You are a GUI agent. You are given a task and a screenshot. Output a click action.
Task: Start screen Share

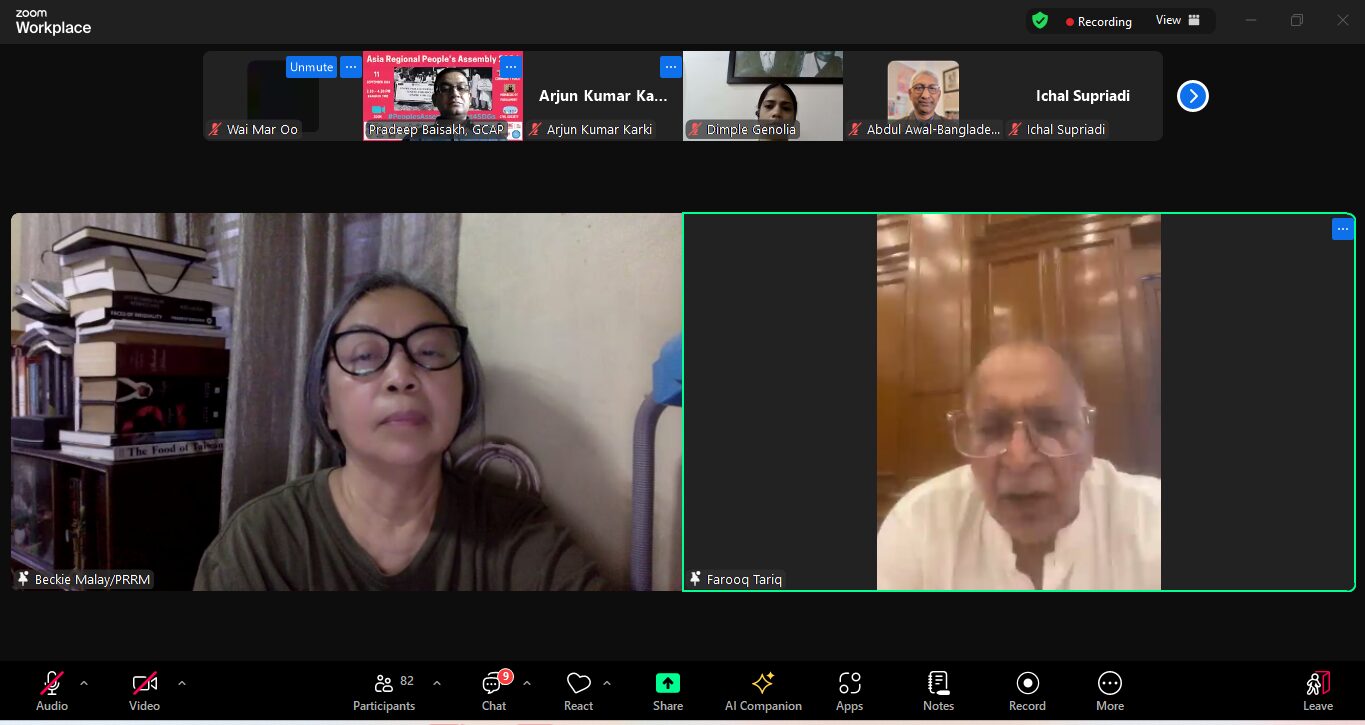point(667,690)
